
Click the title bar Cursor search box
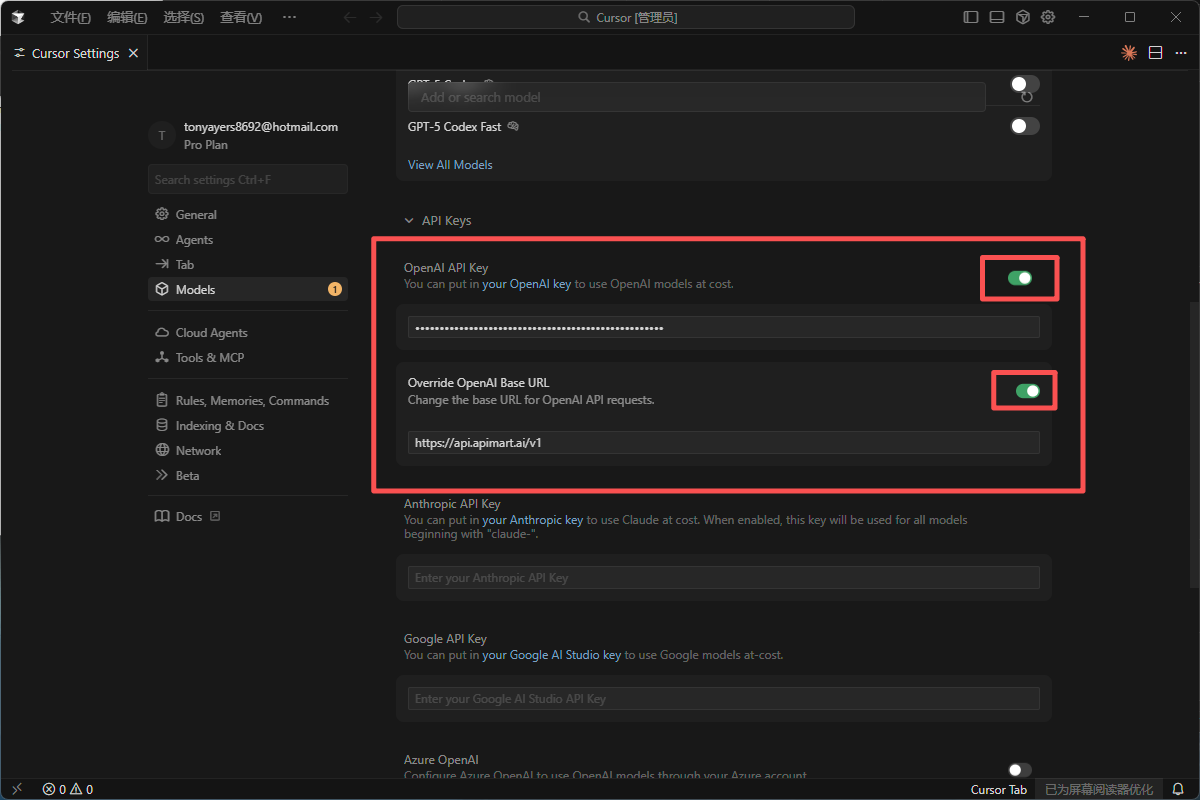pos(626,17)
